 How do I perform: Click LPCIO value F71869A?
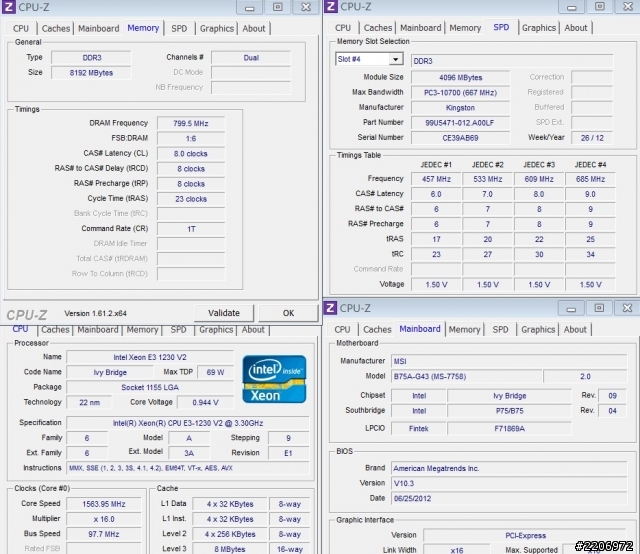pos(509,428)
